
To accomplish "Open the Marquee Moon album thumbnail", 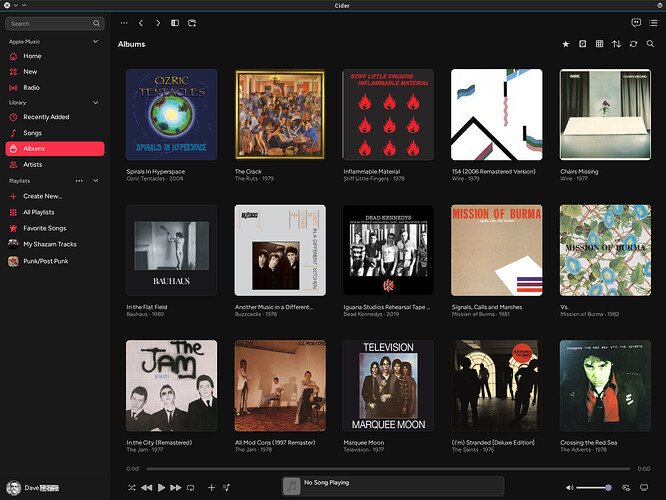I will pyautogui.click(x=388, y=386).
